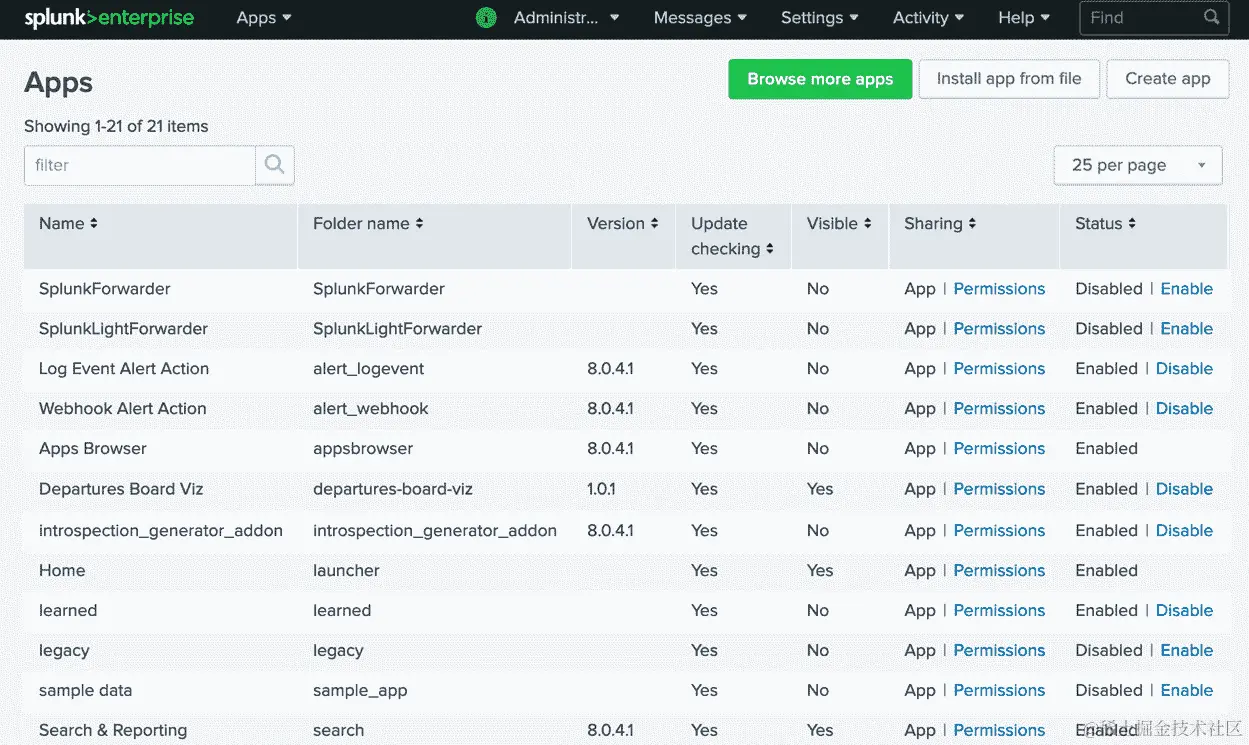The width and height of the screenshot is (1249, 745).
Task: Open the Help menu
Action: [1022, 17]
